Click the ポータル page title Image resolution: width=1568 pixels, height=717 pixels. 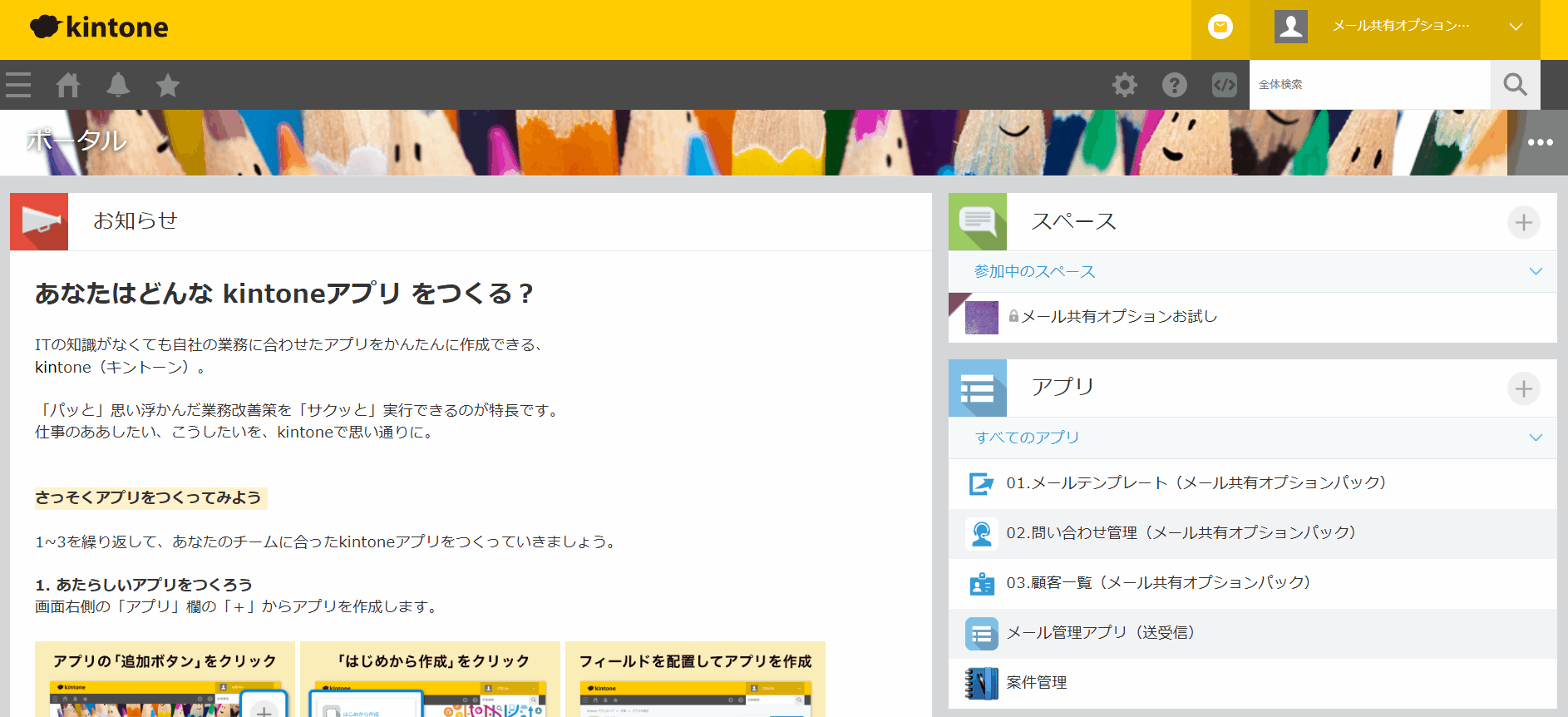[76, 141]
